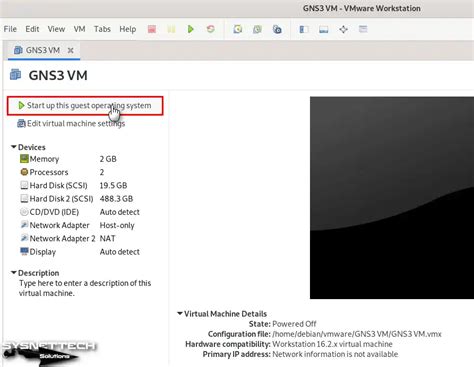Open the VM menu
The image size is (474, 367).
point(79,29)
